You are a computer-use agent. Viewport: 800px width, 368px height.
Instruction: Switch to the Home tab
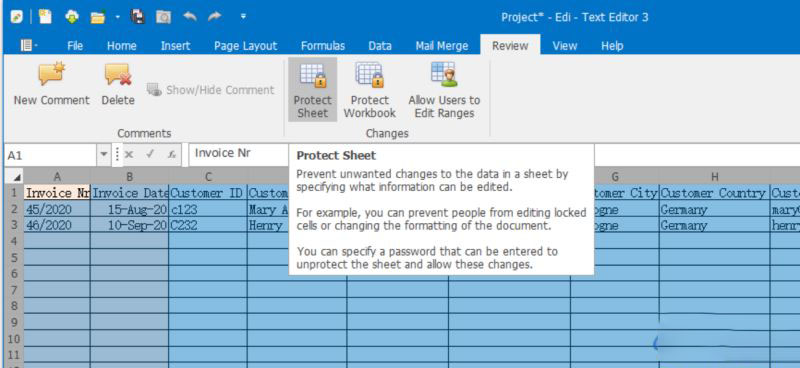pyautogui.click(x=121, y=46)
